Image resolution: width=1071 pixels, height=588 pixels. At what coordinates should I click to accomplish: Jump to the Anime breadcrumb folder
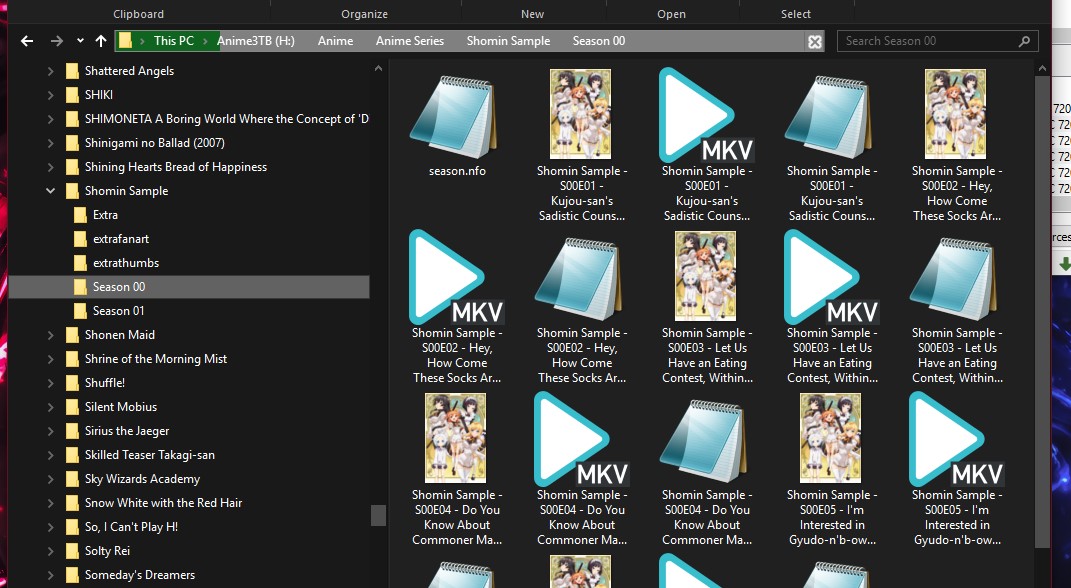[x=335, y=41]
